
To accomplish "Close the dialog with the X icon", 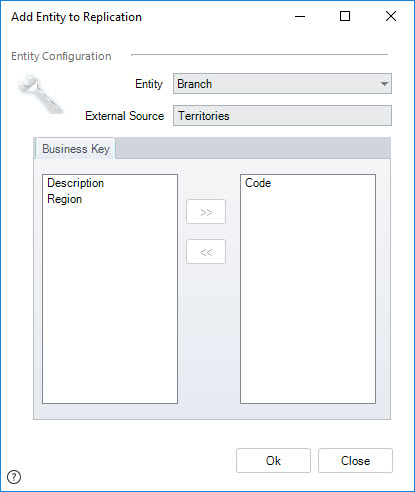I will pos(391,16).
